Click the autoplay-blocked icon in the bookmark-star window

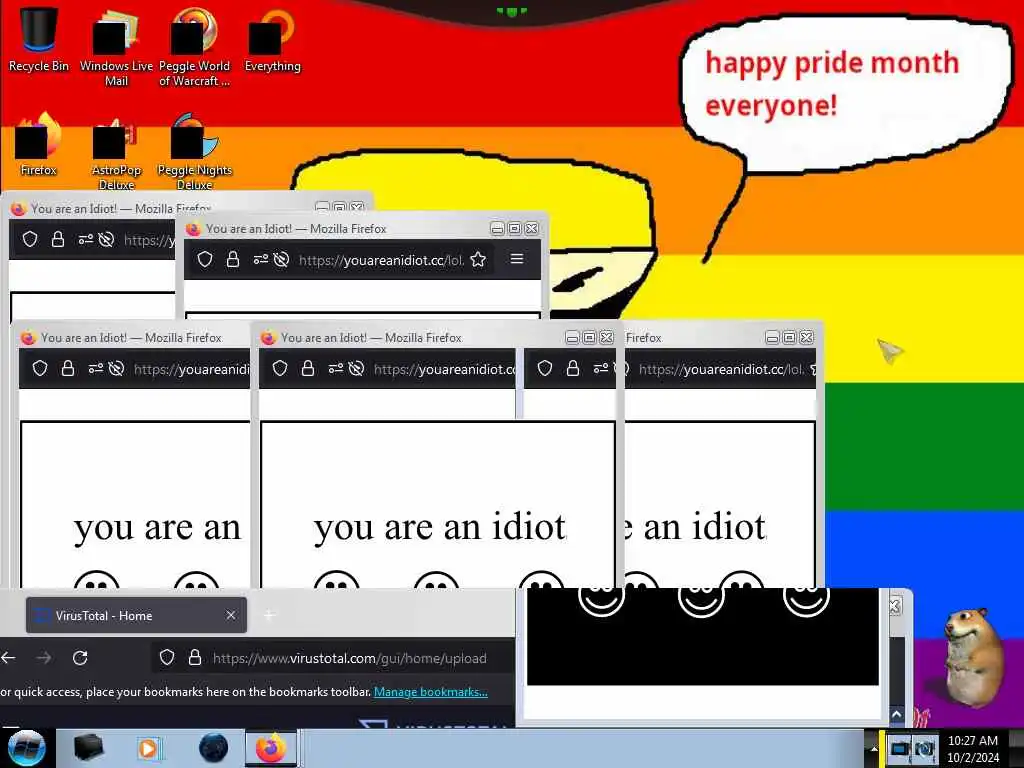281,260
